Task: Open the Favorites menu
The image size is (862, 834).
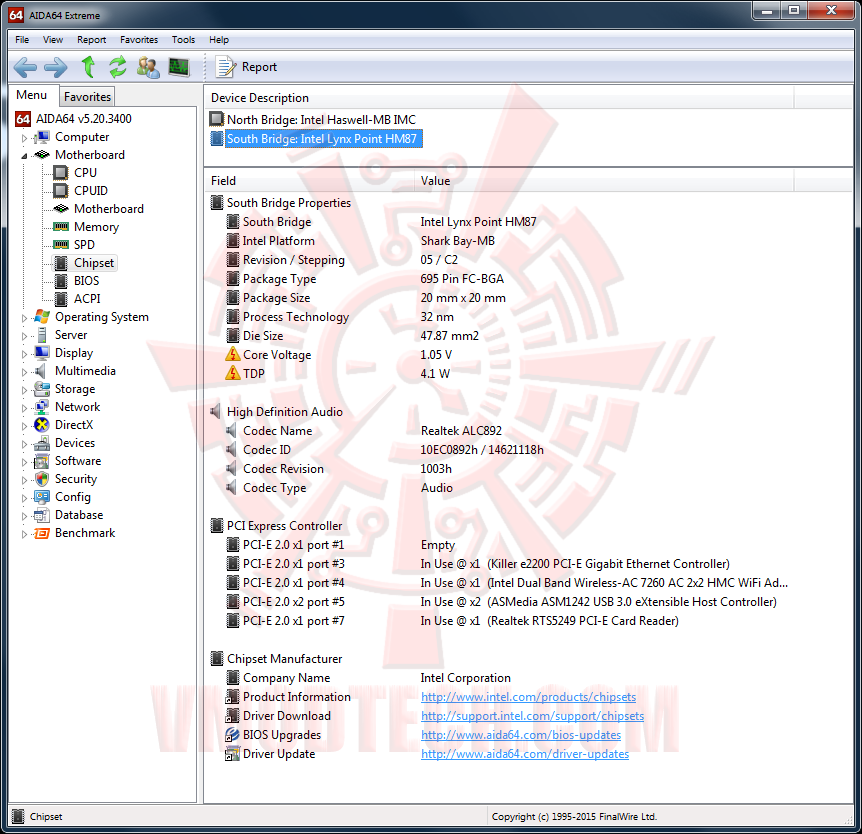Action: 139,40
